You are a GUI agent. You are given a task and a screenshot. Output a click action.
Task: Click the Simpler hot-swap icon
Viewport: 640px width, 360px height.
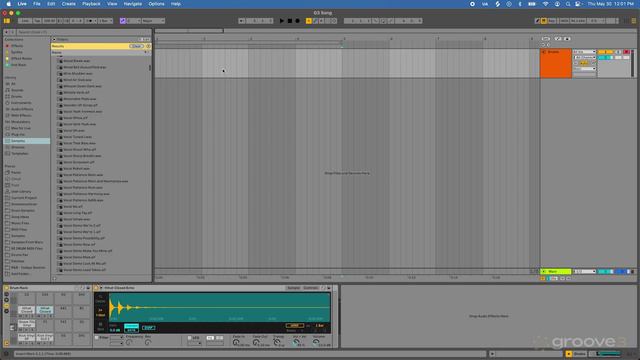click(x=323, y=288)
